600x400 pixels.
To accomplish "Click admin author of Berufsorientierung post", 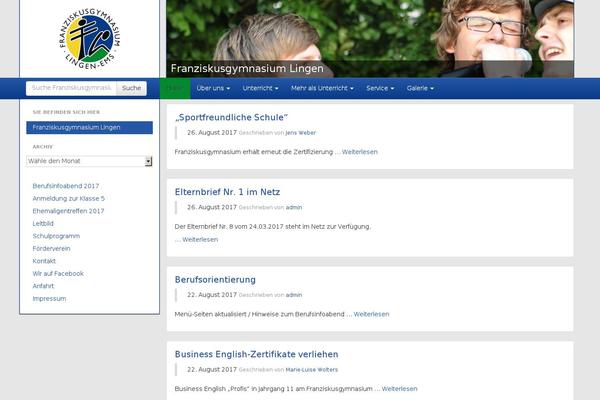I will (x=294, y=295).
